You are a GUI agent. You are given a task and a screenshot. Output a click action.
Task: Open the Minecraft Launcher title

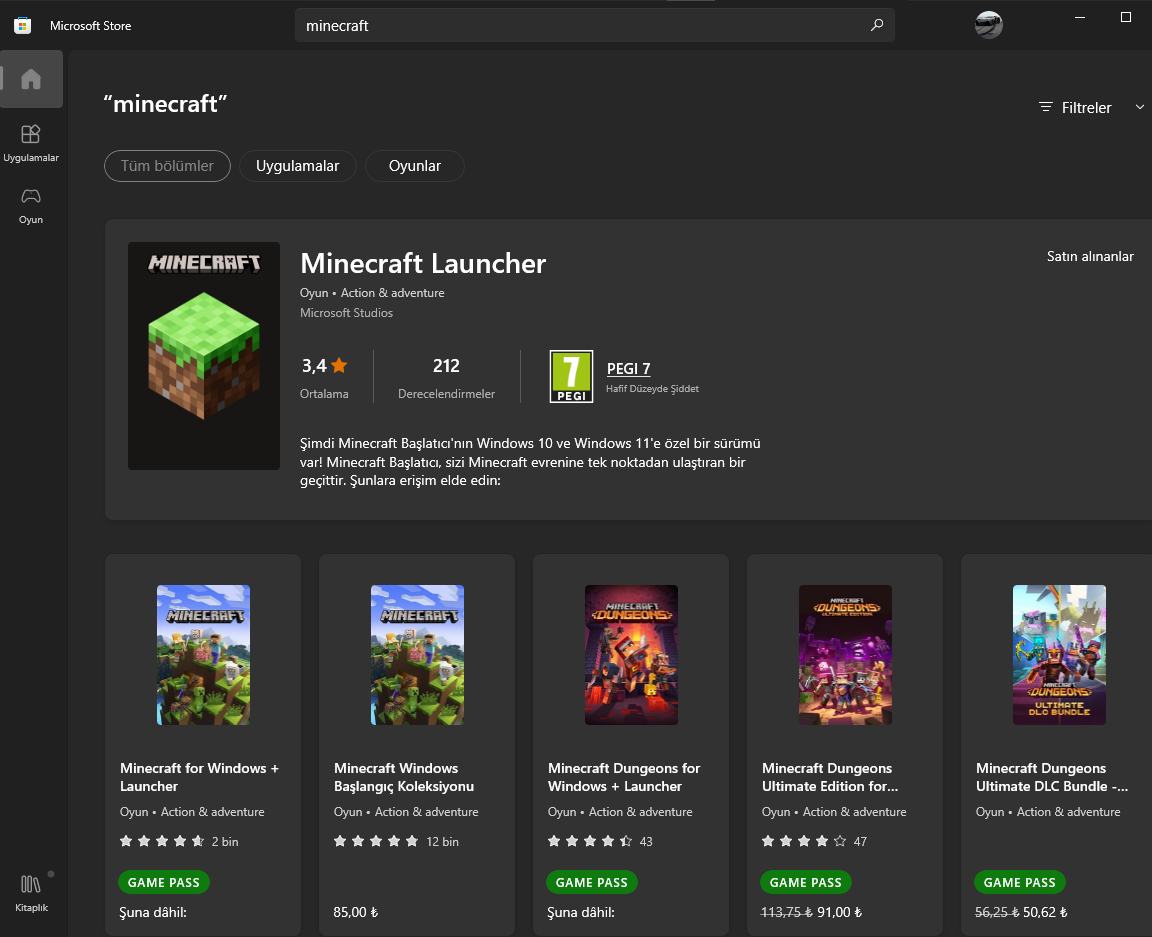pos(423,264)
